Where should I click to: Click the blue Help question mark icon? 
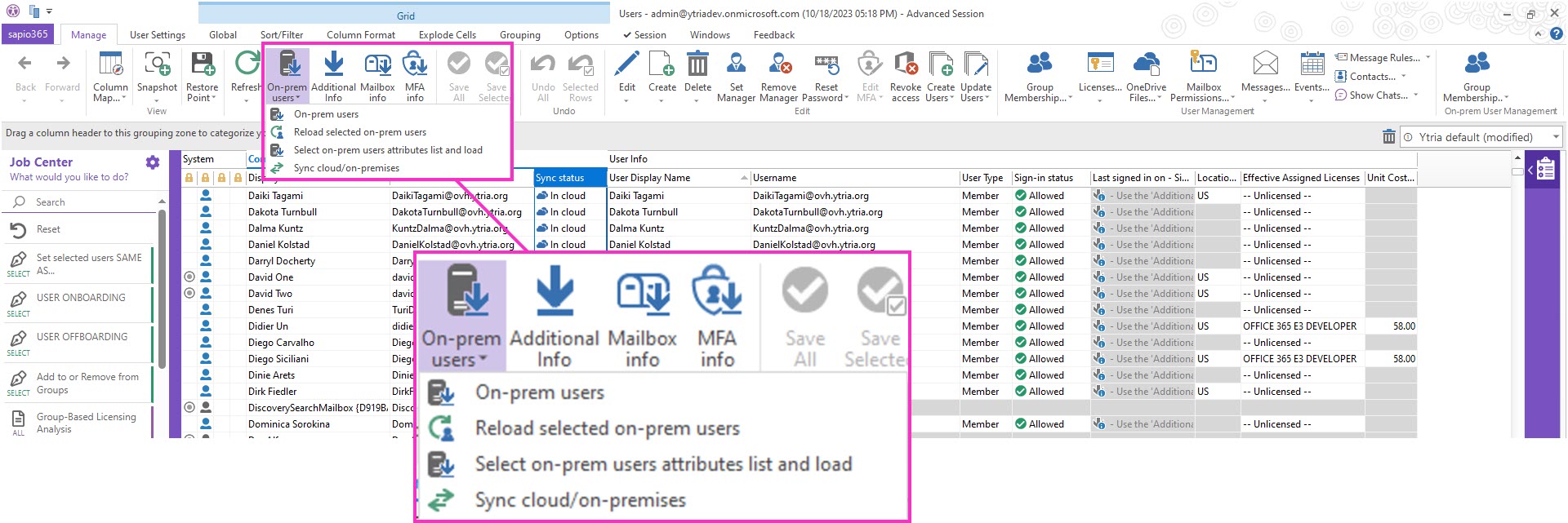[x=1557, y=34]
